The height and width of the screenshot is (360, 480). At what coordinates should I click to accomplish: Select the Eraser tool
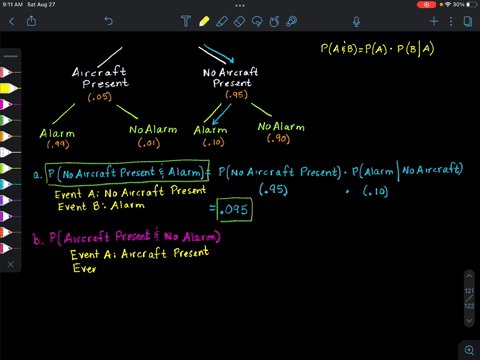(239, 21)
